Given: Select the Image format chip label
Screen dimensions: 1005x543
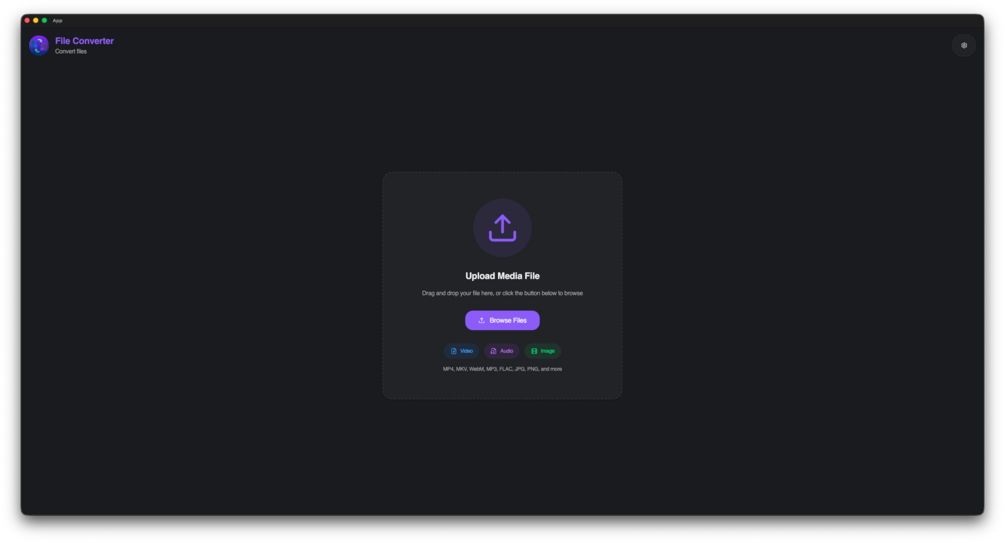Looking at the screenshot, I should click(x=547, y=351).
